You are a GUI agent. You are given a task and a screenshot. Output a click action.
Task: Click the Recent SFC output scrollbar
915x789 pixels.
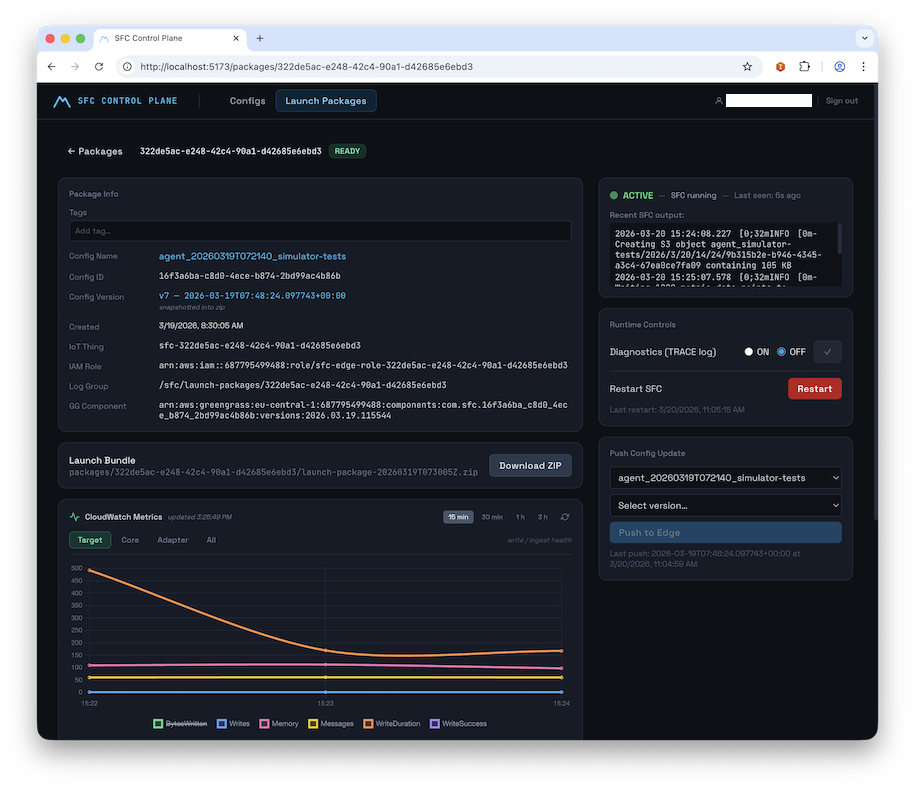tap(839, 239)
